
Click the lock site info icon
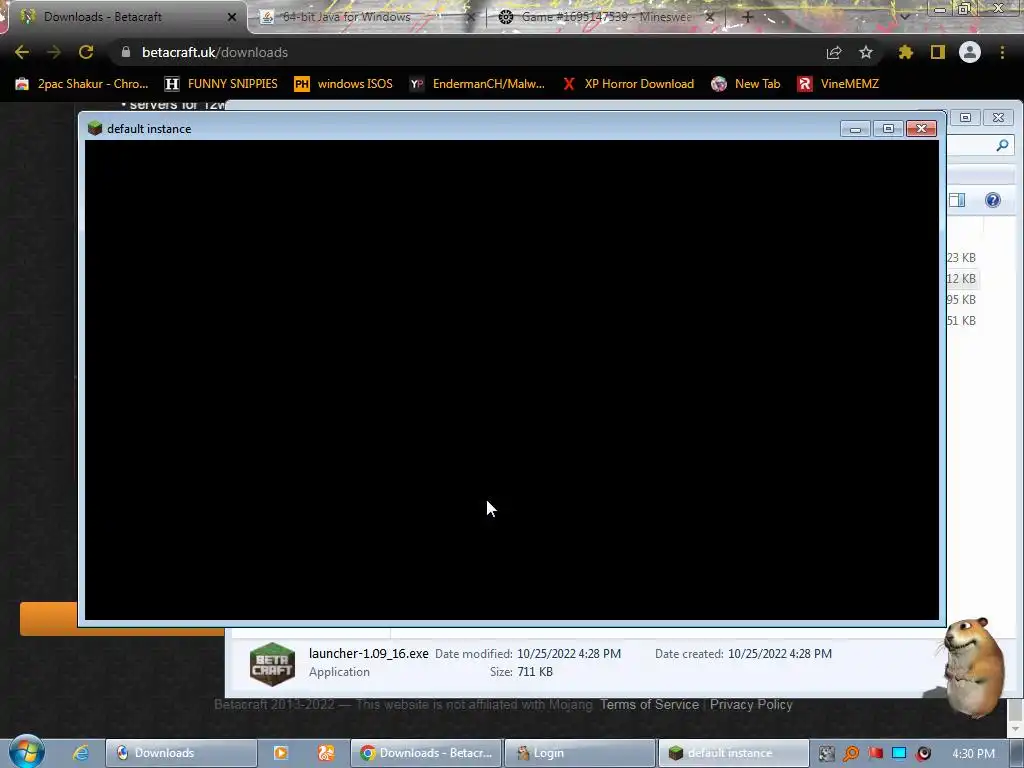[126, 52]
